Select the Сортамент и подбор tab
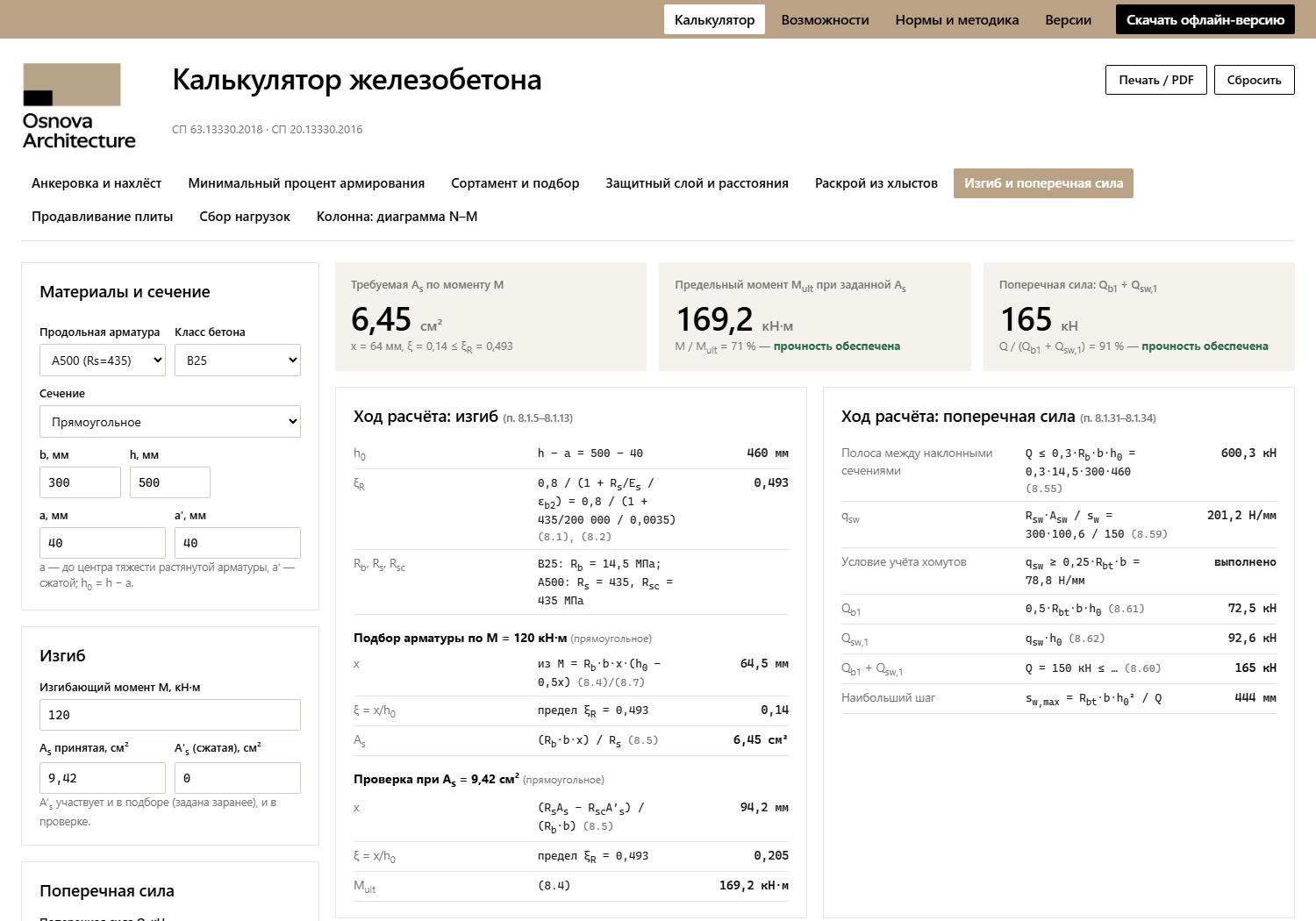This screenshot has width=1316, height=921. (x=515, y=183)
